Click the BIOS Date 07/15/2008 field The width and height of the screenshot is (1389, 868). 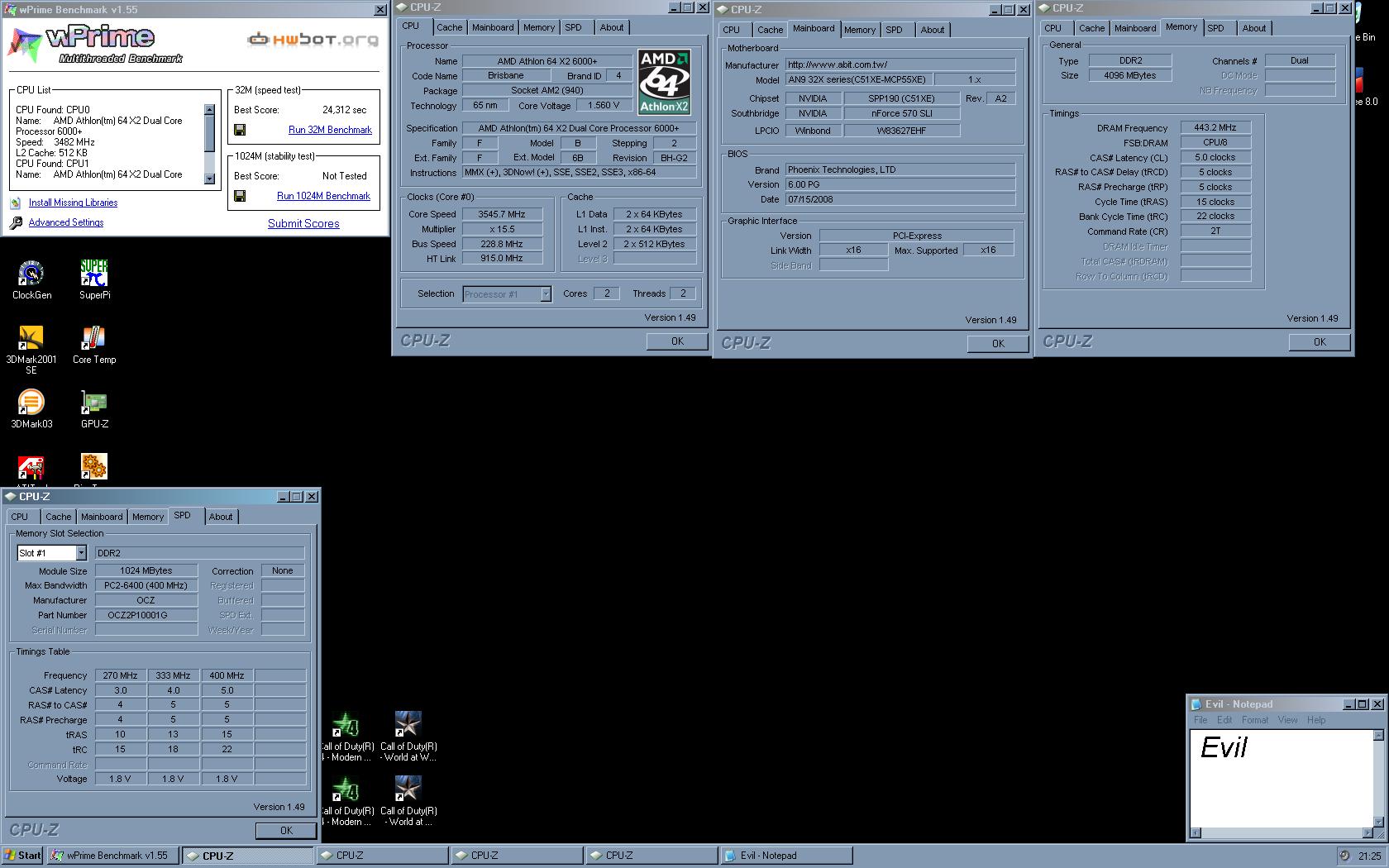coord(900,199)
